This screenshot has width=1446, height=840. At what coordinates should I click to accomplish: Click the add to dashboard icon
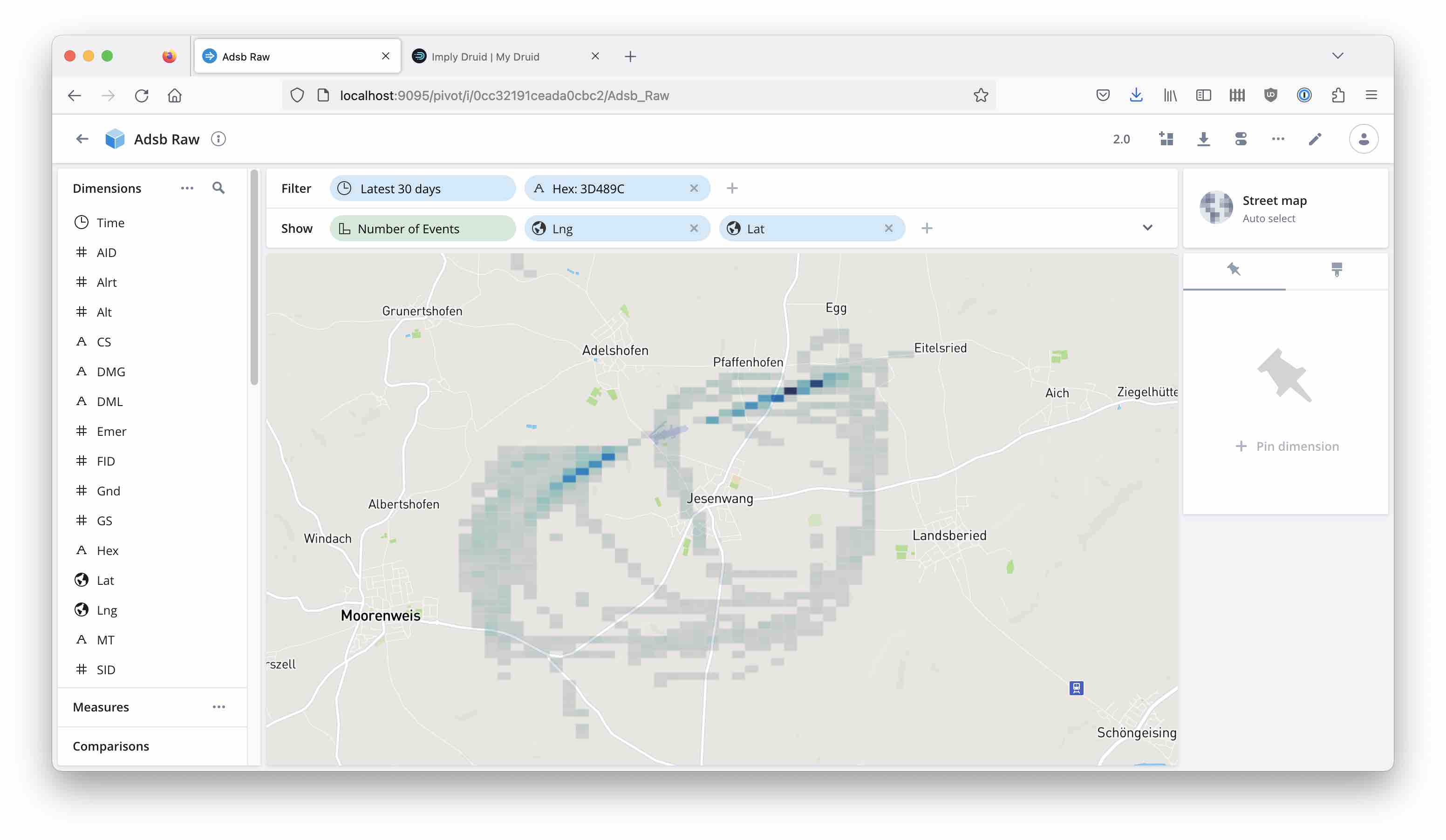(x=1166, y=139)
